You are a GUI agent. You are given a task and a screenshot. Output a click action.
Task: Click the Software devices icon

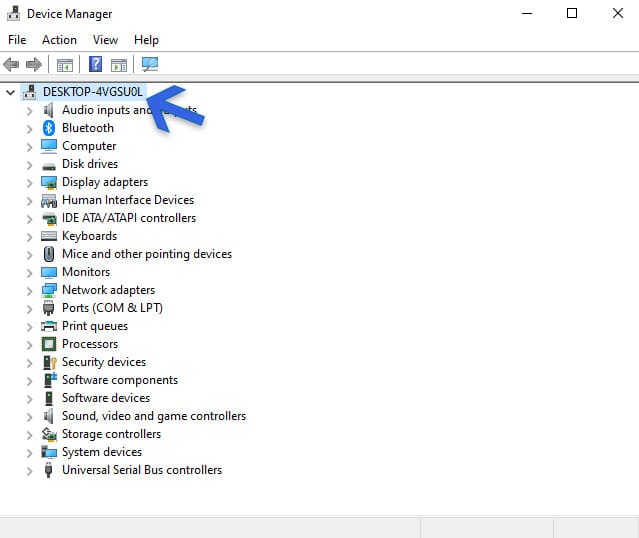coord(49,398)
